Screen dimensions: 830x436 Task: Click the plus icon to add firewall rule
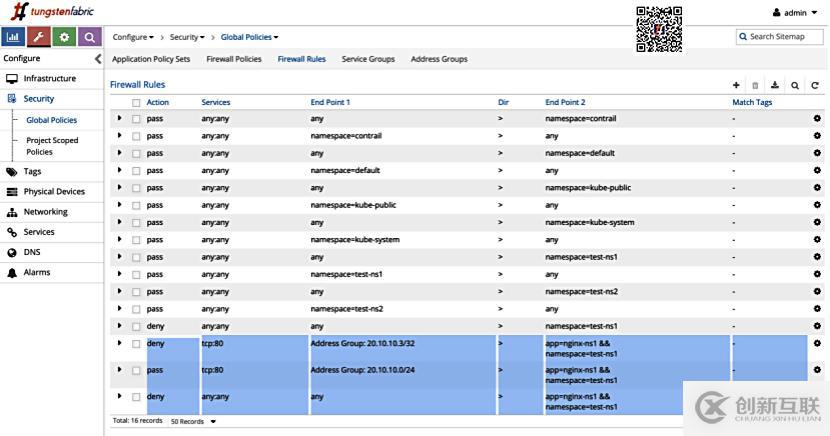point(737,86)
